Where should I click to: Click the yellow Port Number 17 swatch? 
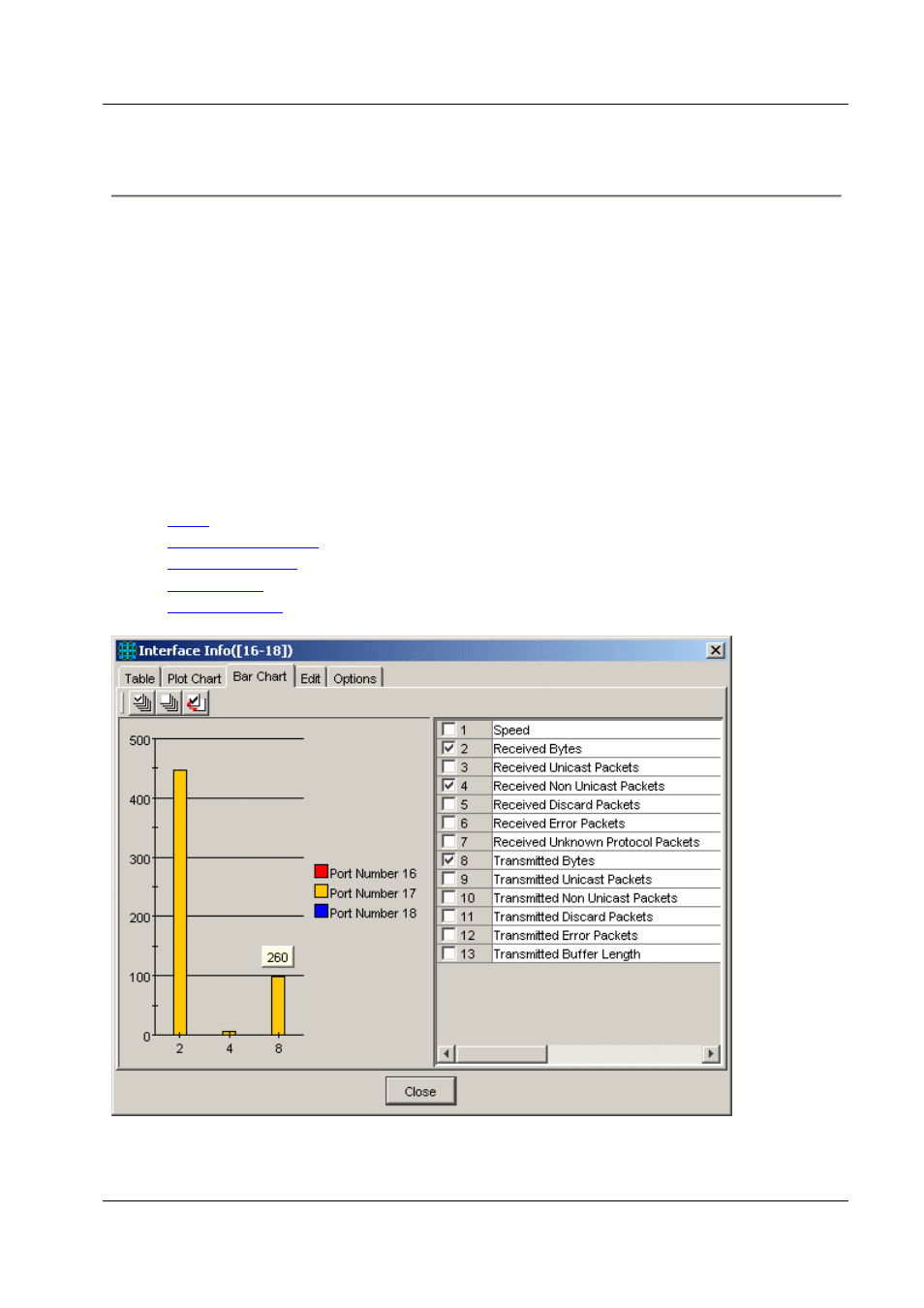[x=321, y=891]
